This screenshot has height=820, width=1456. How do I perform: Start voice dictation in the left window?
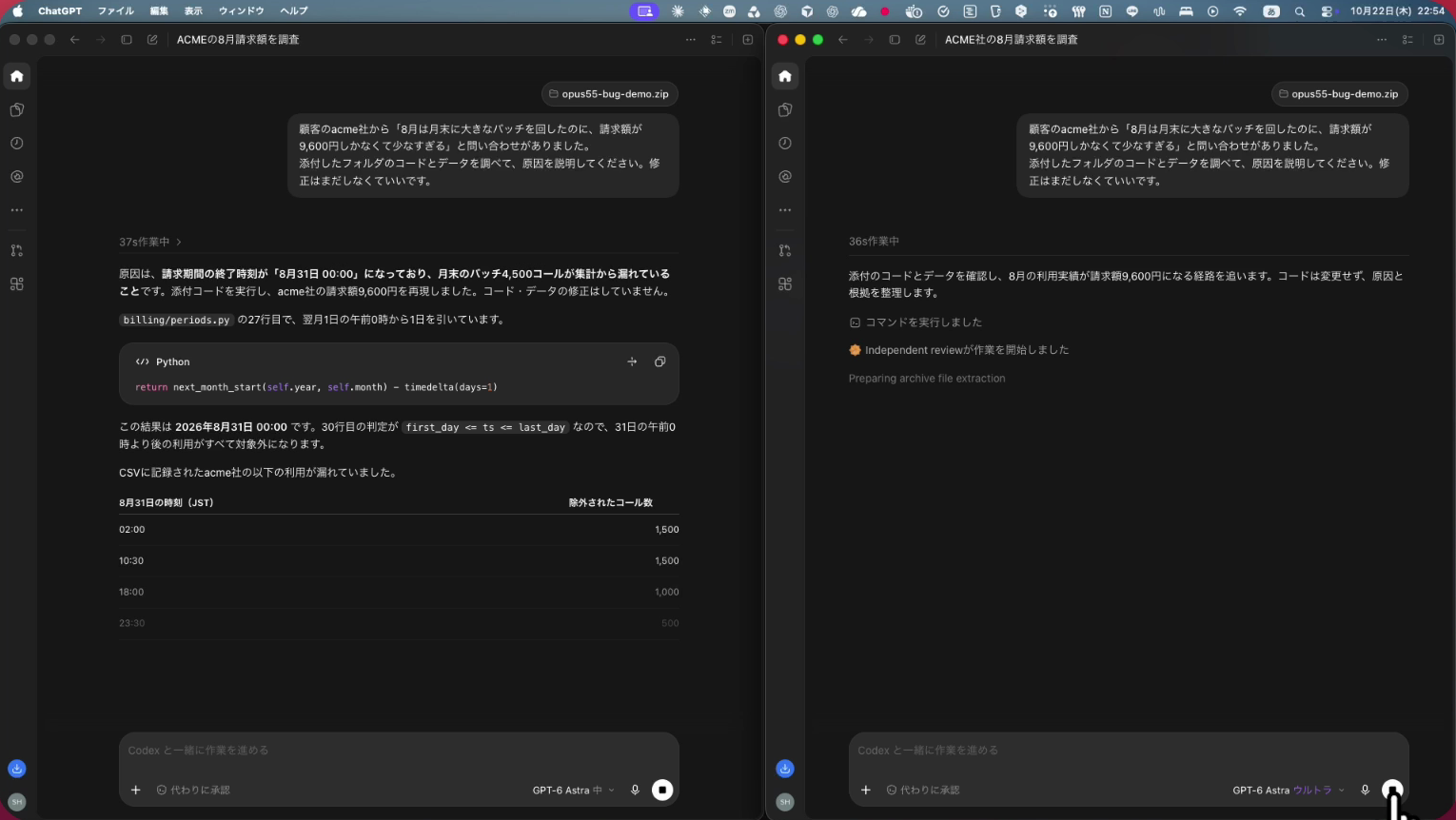635,791
